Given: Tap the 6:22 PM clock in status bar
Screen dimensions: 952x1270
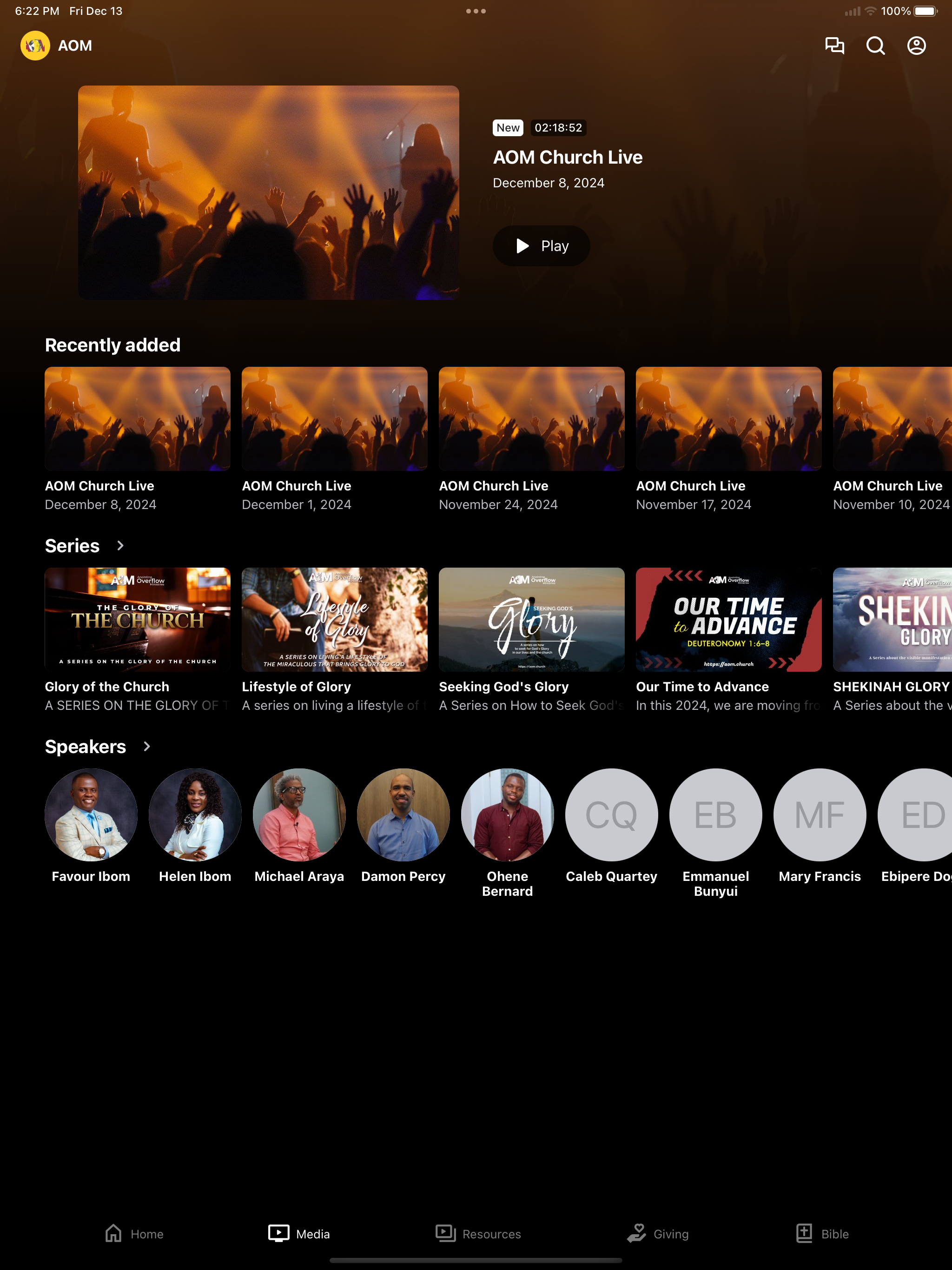Looking at the screenshot, I should (37, 11).
